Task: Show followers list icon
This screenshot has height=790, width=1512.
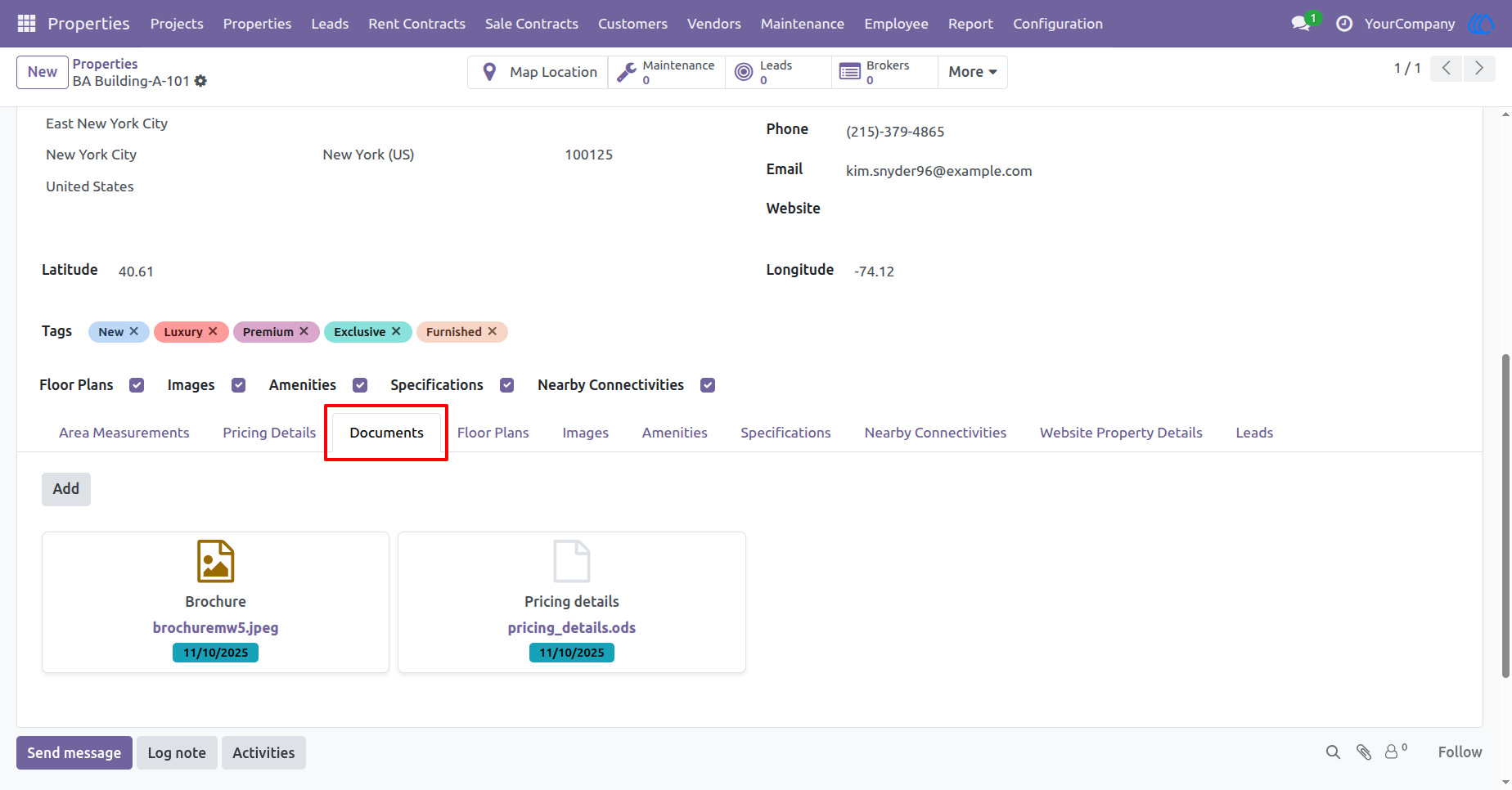Action: coord(1396,751)
